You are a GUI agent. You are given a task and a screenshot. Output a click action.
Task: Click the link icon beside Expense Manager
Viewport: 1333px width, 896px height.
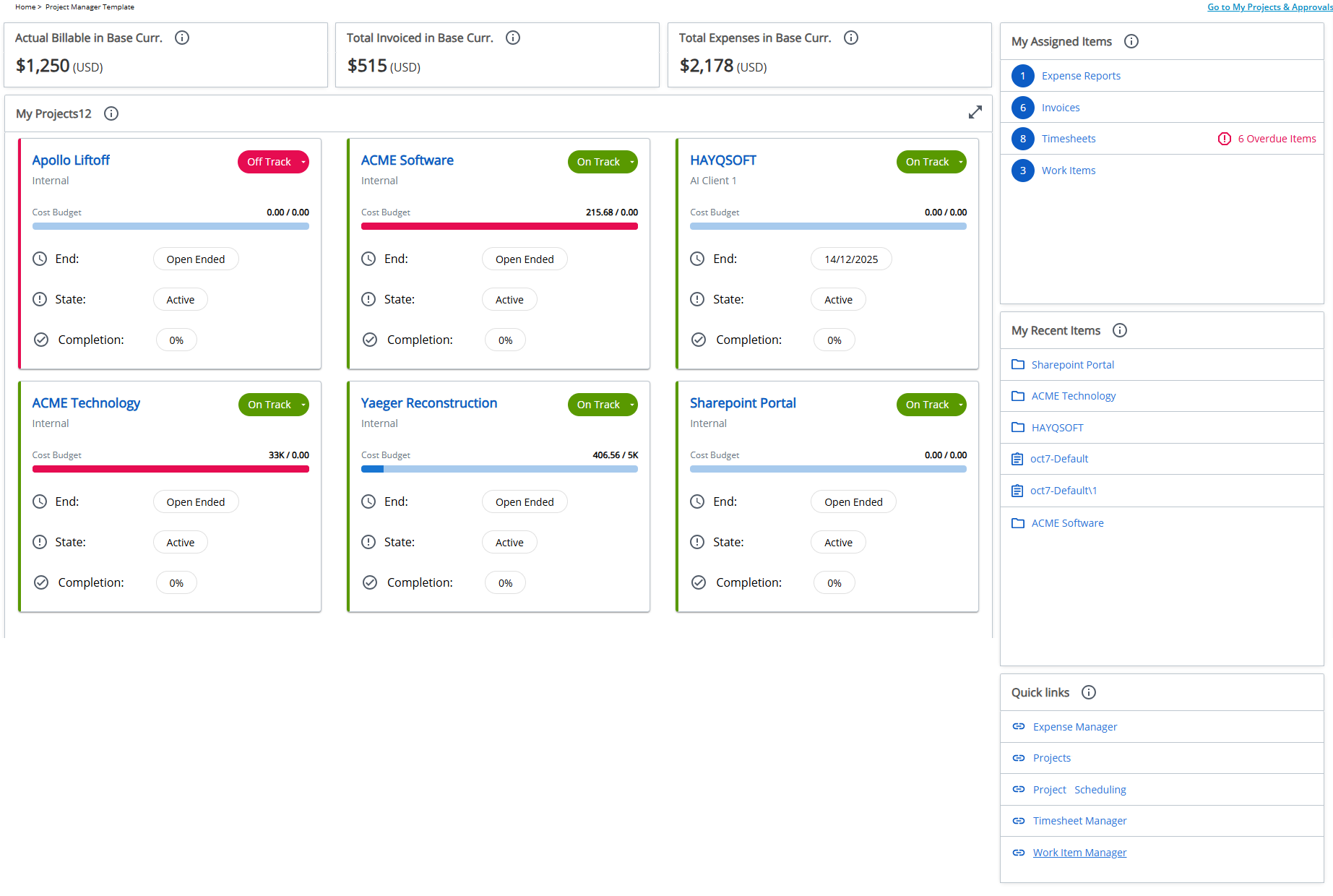click(1018, 726)
